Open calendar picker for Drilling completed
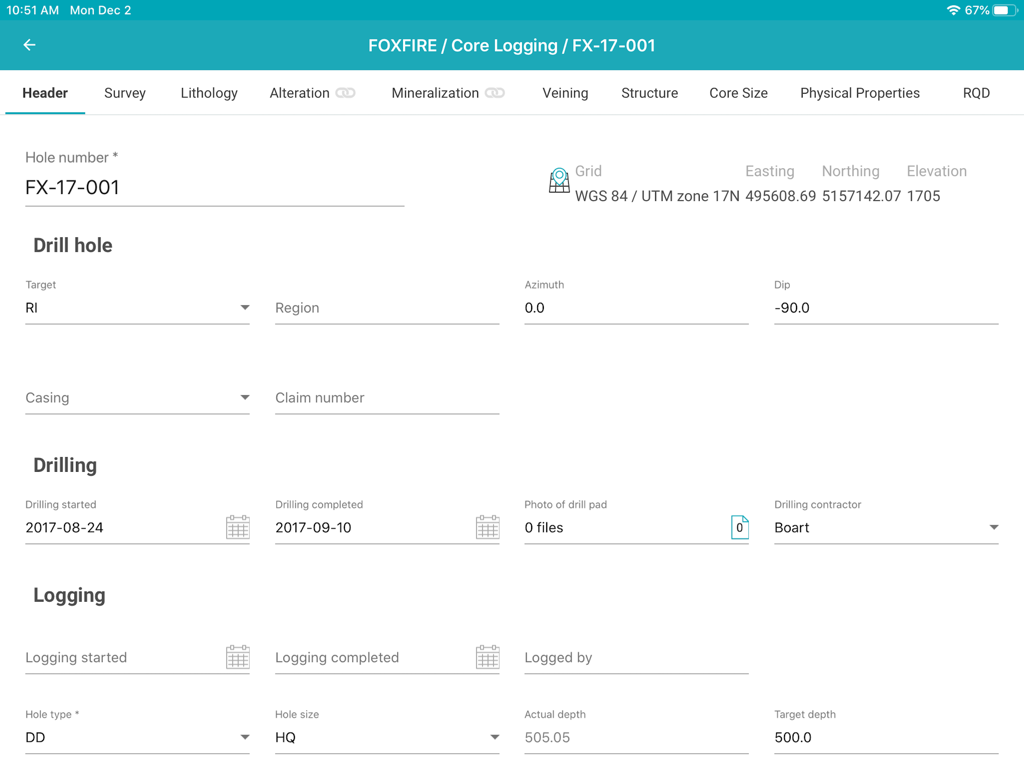 coord(487,527)
